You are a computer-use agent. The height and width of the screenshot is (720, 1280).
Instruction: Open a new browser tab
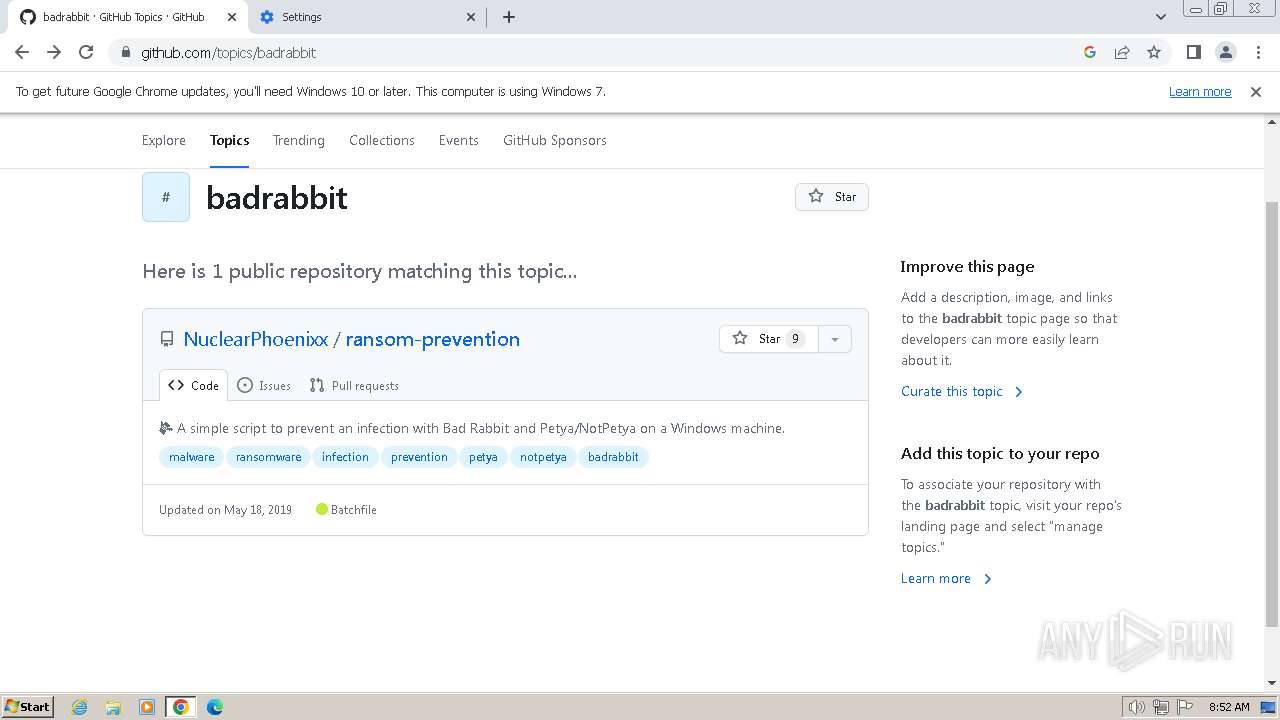point(508,17)
